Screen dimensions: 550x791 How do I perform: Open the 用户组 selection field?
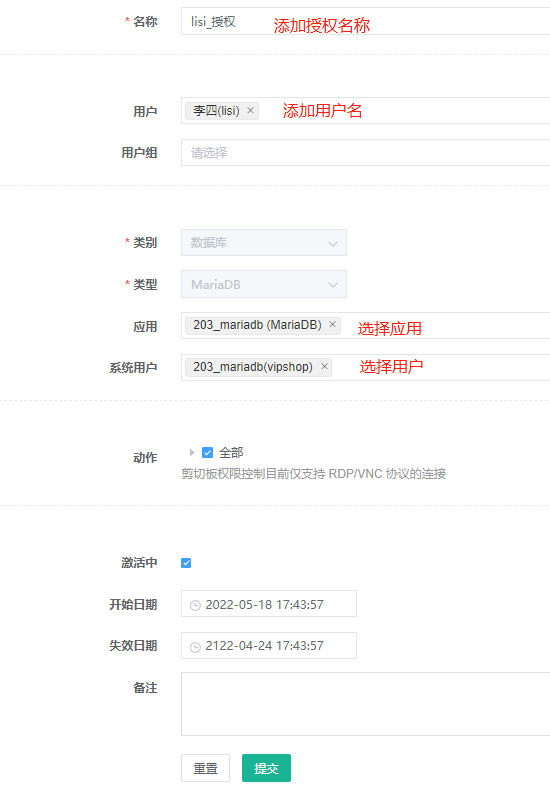(x=365, y=152)
